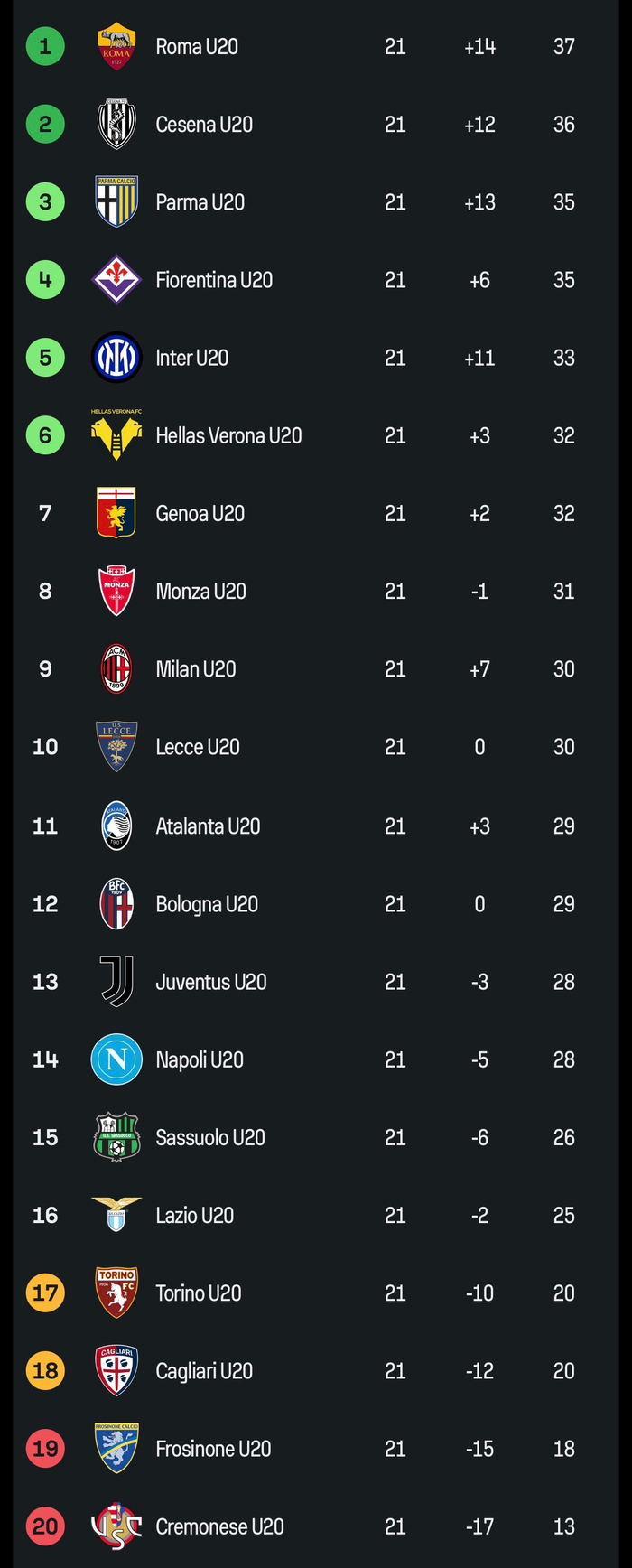Click the Roma U20 club crest
Screen dimensions: 632x1568
[116, 46]
